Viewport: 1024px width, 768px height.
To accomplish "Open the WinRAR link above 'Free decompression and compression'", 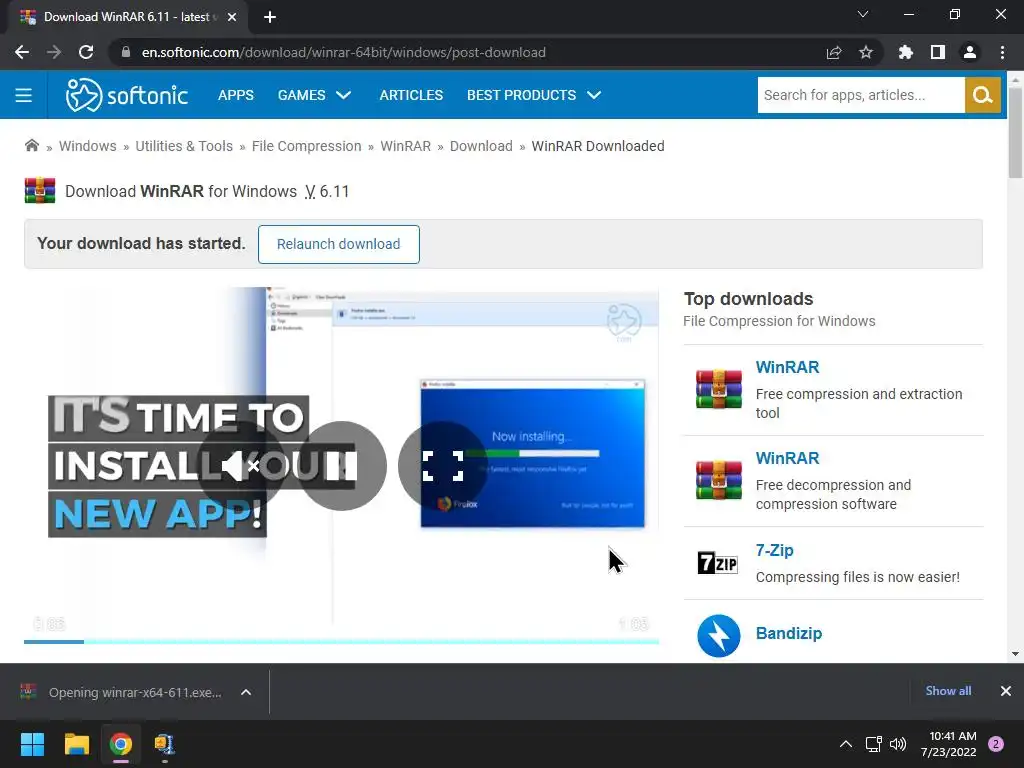I will (787, 458).
